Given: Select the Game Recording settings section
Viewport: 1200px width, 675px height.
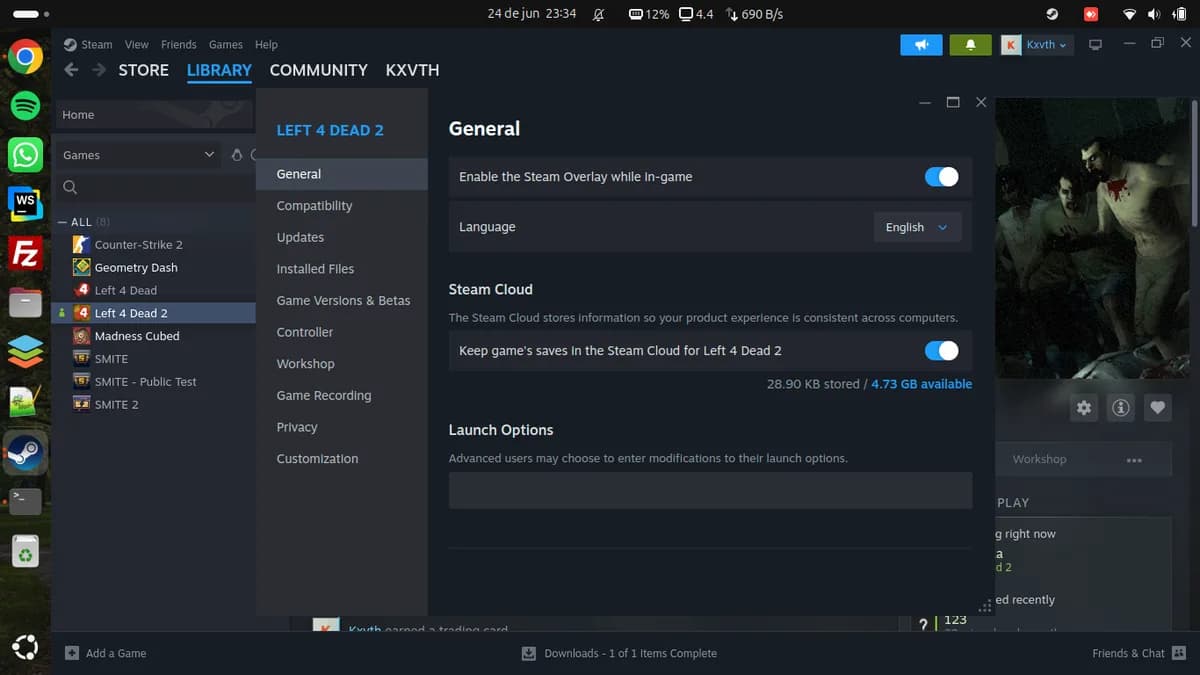Looking at the screenshot, I should click(x=342, y=396).
